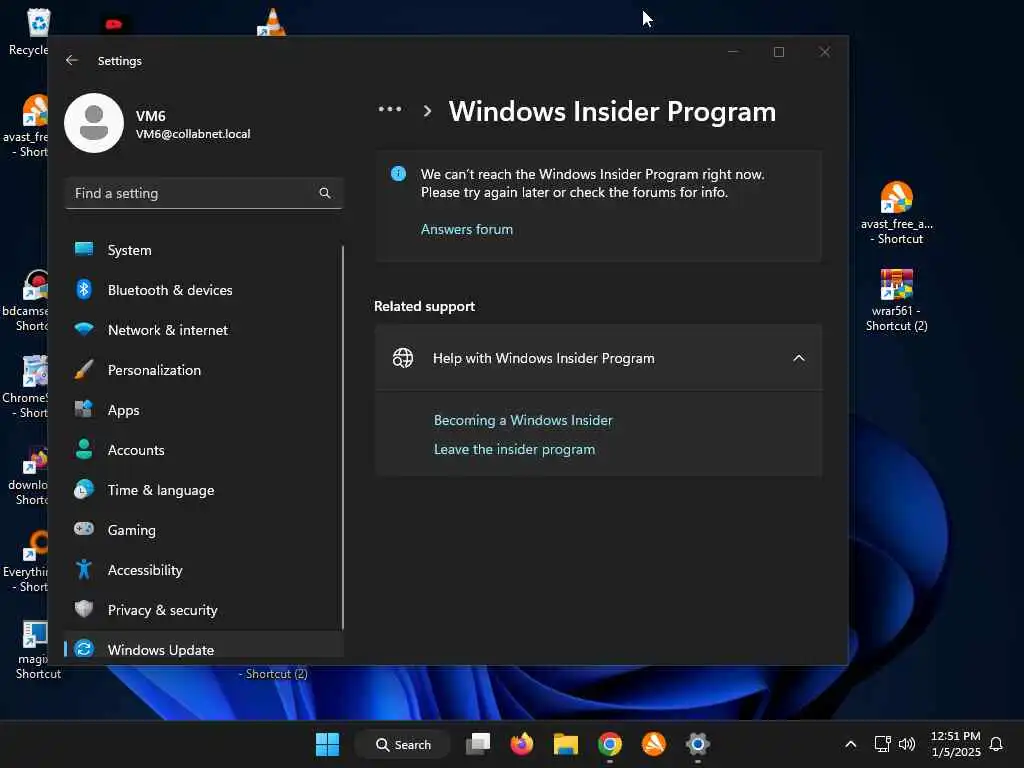This screenshot has width=1024, height=768.
Task: Click the Gaming controller icon
Action: coord(84,528)
